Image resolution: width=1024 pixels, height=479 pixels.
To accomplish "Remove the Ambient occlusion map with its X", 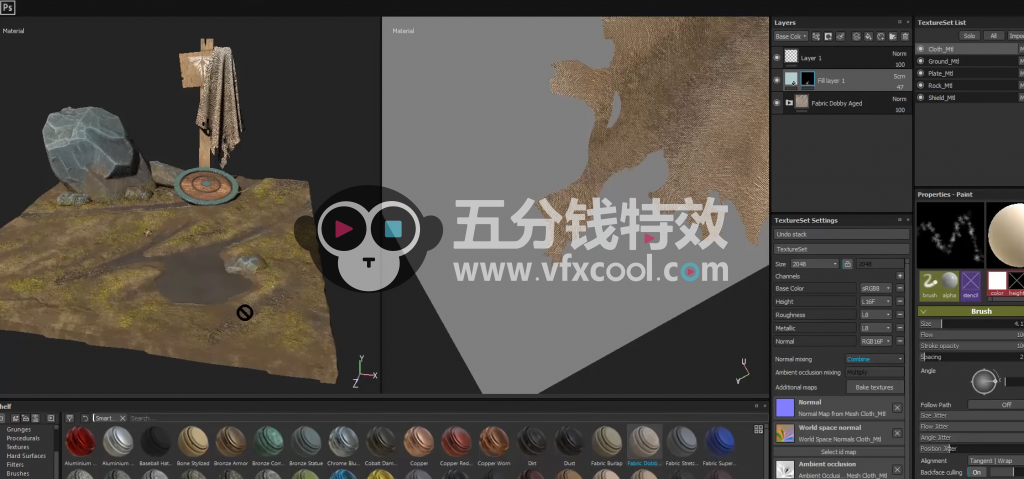I will [897, 469].
